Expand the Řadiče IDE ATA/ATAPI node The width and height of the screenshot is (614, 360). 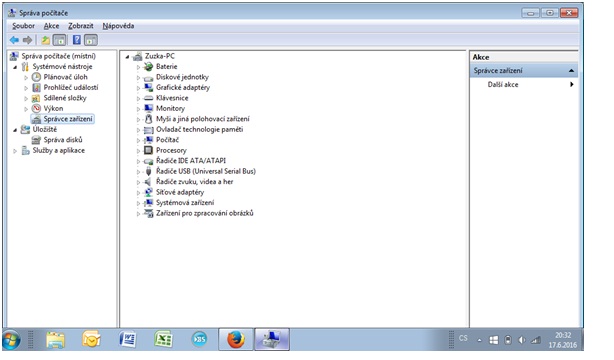coord(138,161)
